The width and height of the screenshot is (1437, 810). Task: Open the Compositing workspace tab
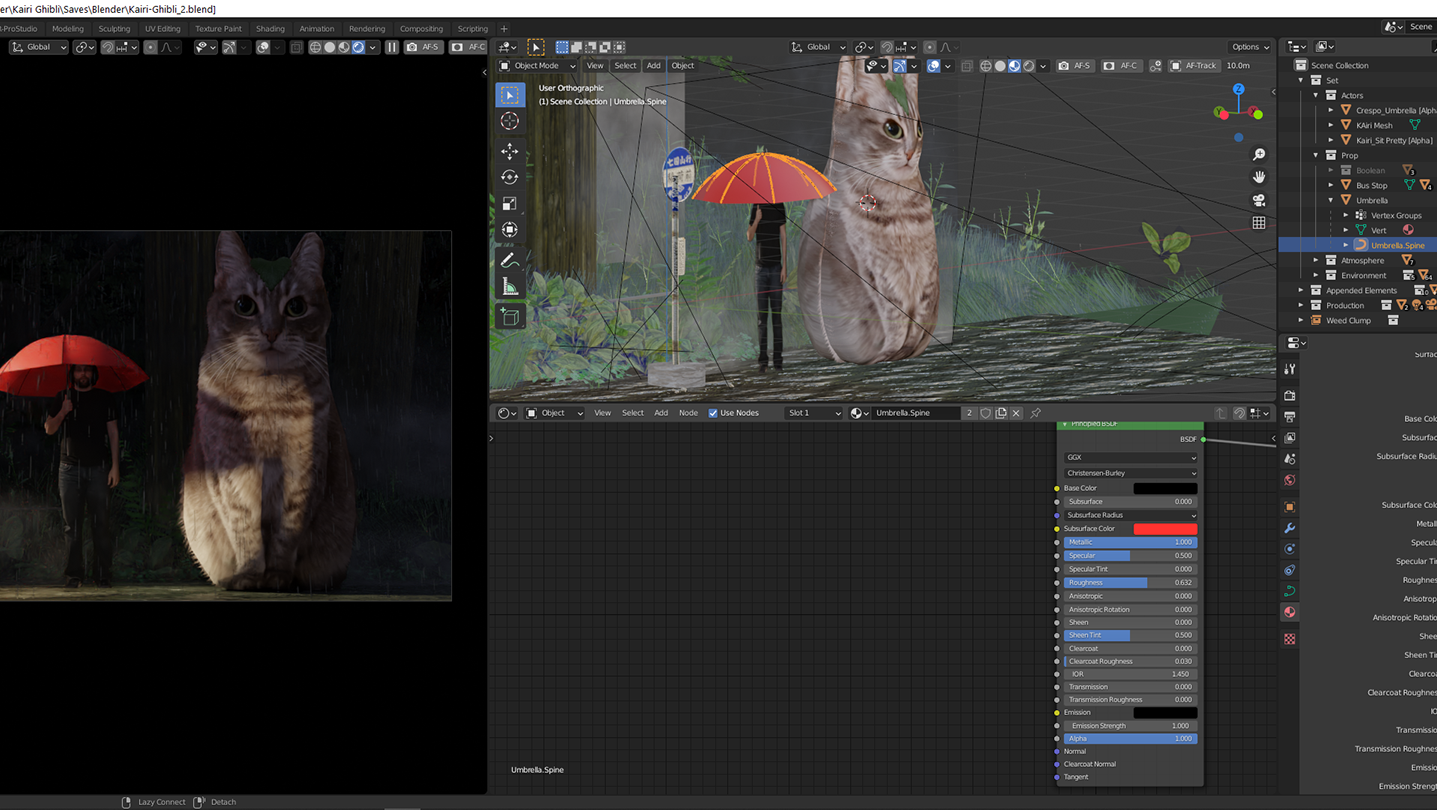tap(421, 29)
